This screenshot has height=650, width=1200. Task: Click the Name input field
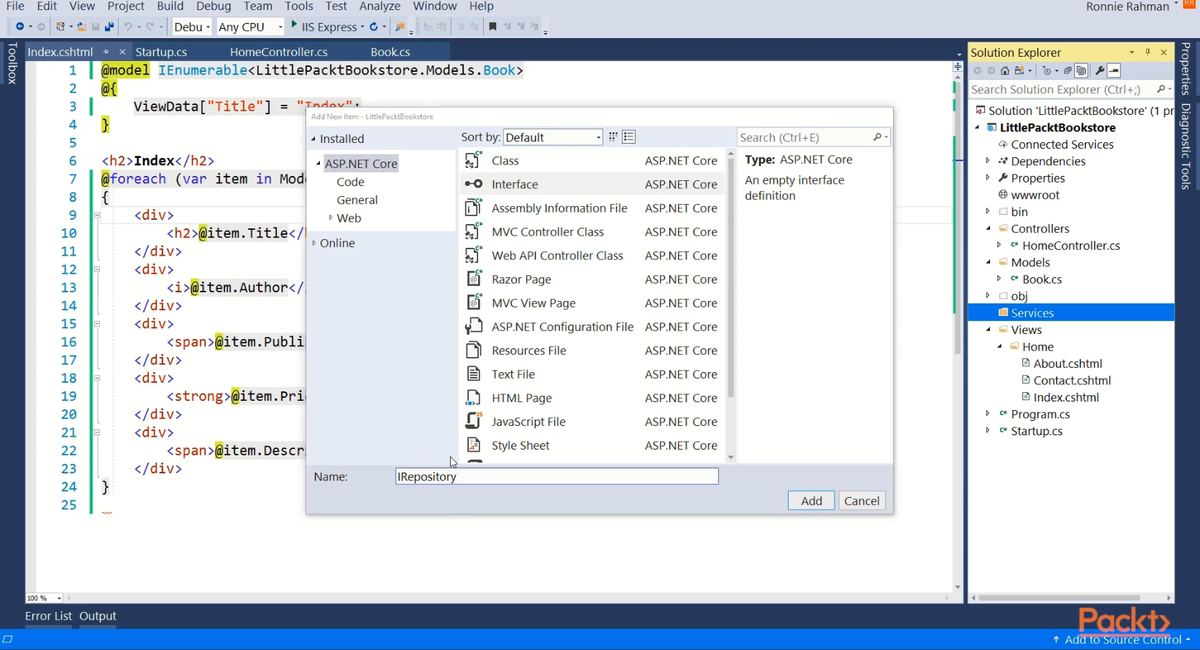coord(557,477)
